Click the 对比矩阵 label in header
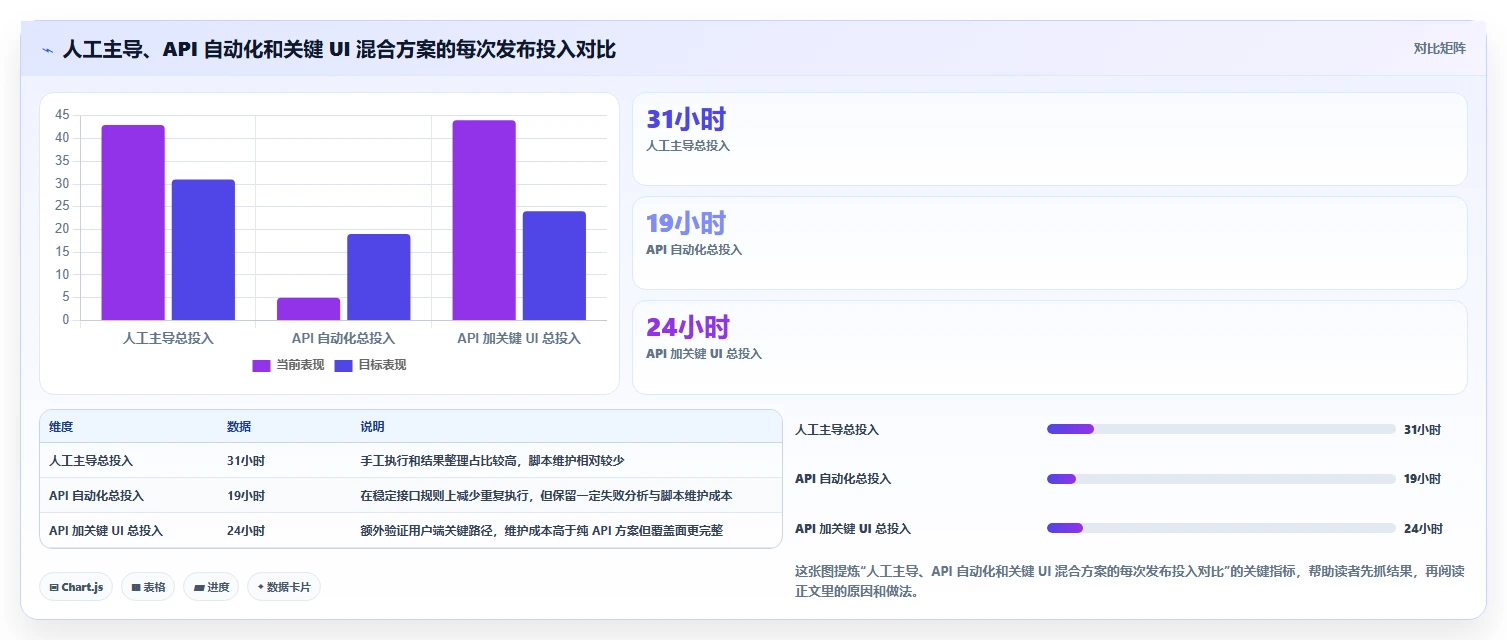This screenshot has width=1507, height=640. point(1439,49)
